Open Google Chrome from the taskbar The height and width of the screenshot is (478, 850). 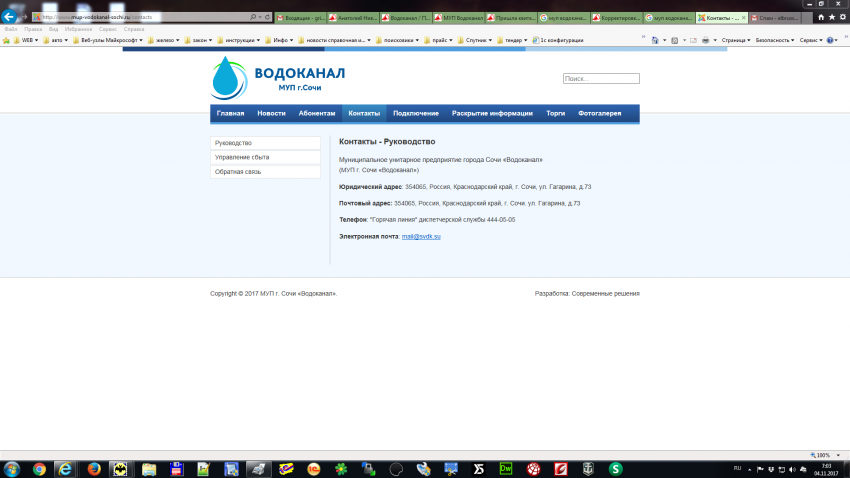[x=39, y=468]
